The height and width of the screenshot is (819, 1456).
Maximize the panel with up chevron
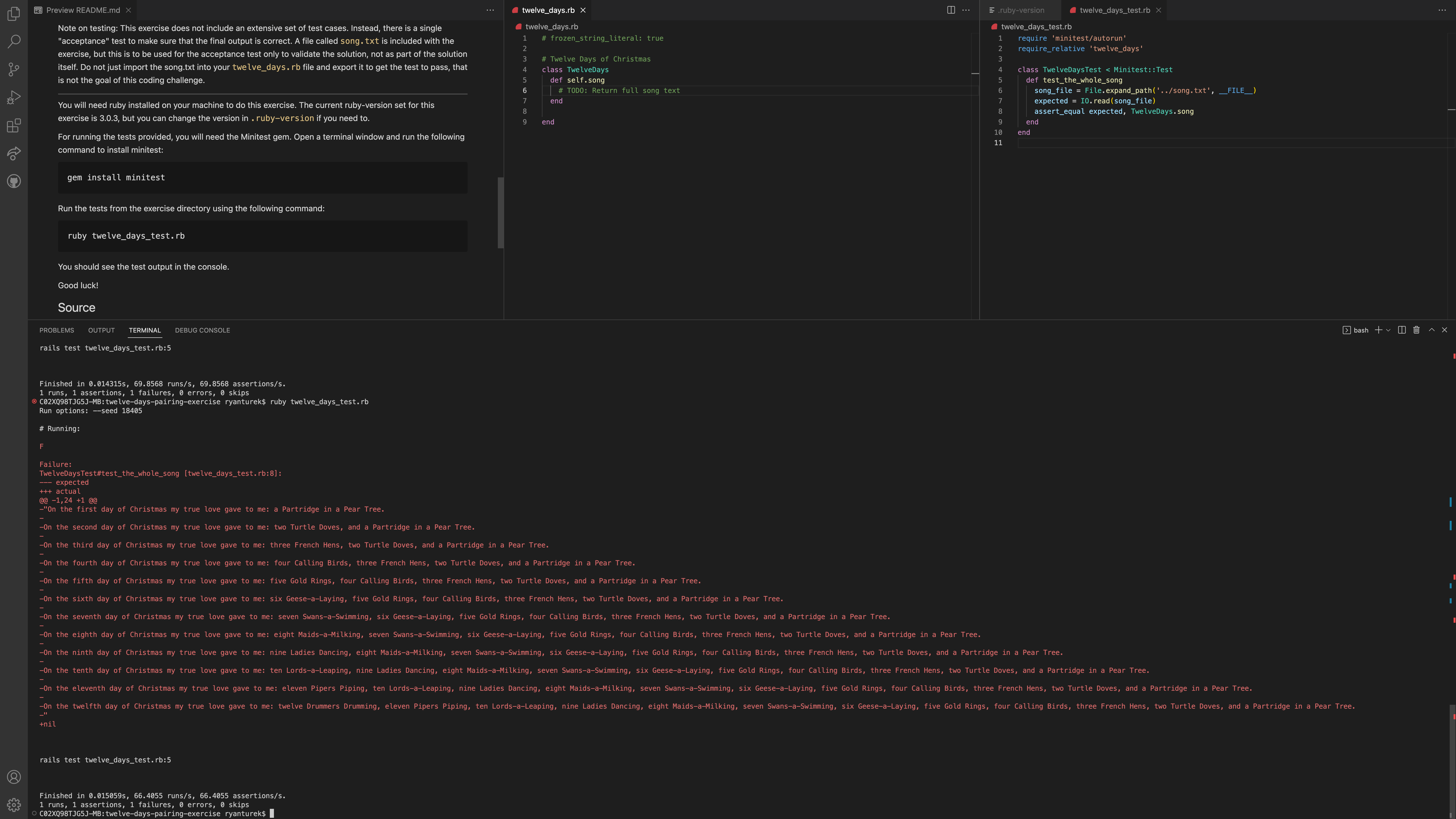tap(1432, 330)
